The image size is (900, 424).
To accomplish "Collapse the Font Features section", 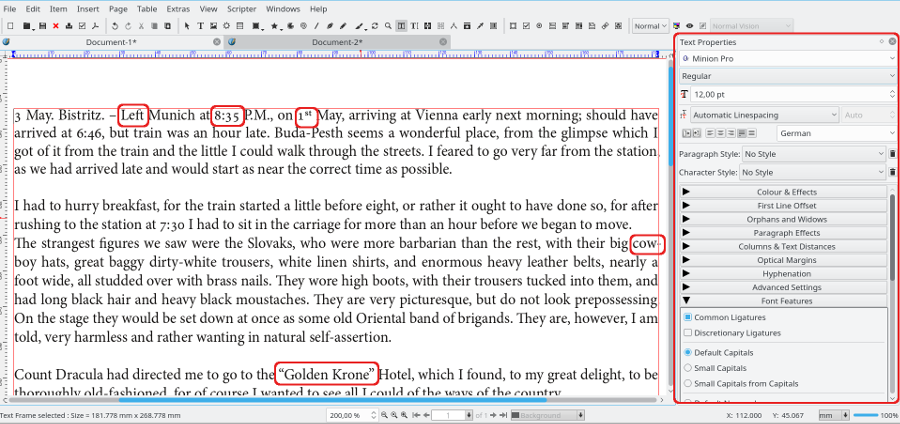I will (x=783, y=301).
